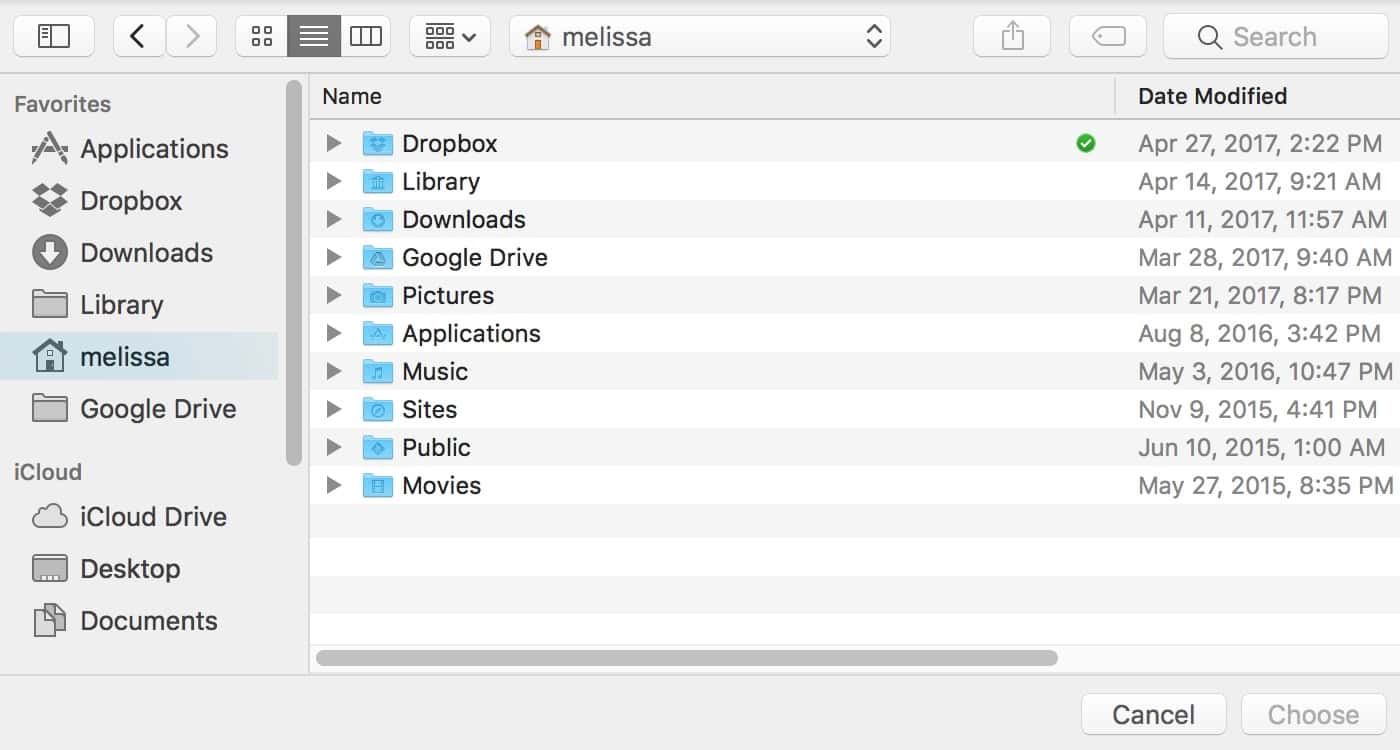Sort by the Name column header
This screenshot has width=1400, height=750.
(352, 96)
